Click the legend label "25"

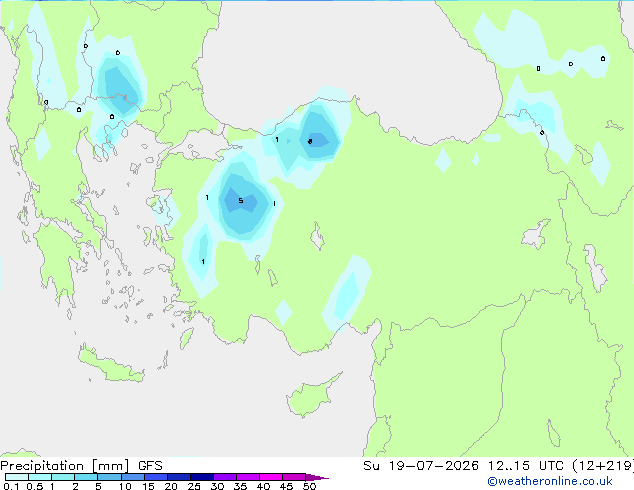coord(194,486)
